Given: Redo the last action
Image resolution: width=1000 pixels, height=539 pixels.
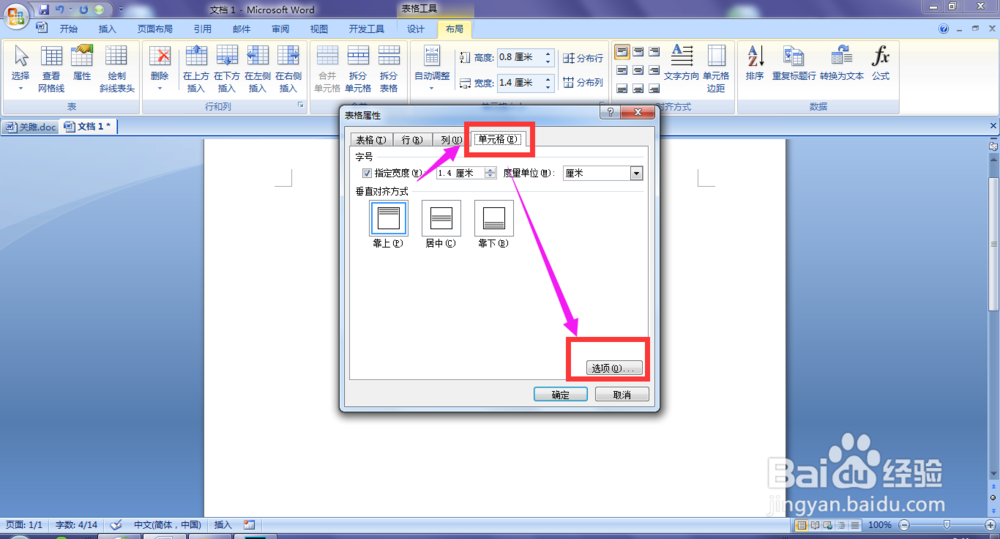Looking at the screenshot, I should point(84,10).
